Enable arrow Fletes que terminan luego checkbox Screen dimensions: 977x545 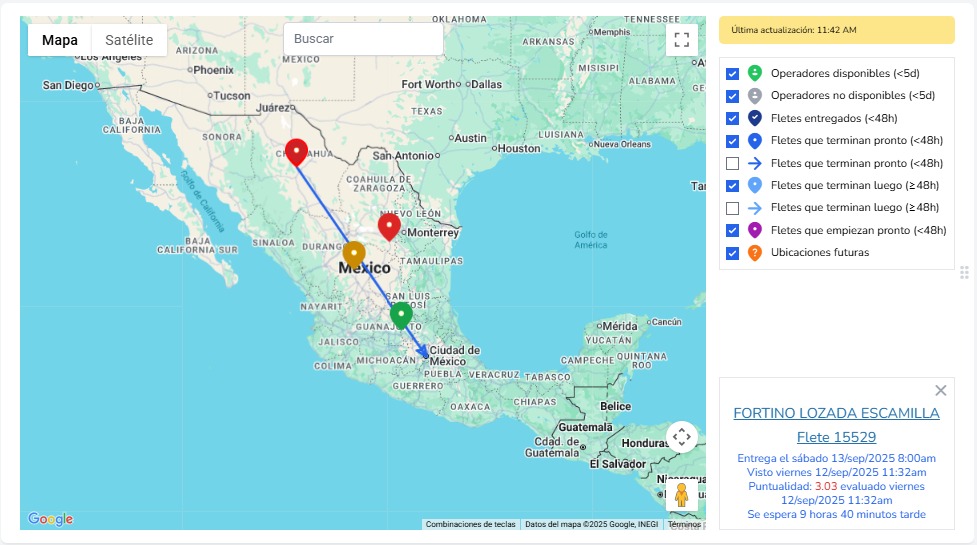tap(733, 209)
